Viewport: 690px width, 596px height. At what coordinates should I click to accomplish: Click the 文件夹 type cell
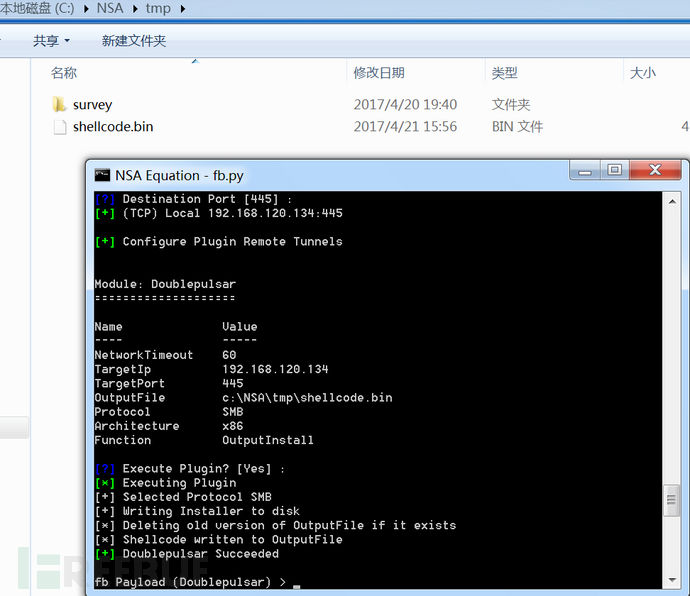tap(511, 104)
